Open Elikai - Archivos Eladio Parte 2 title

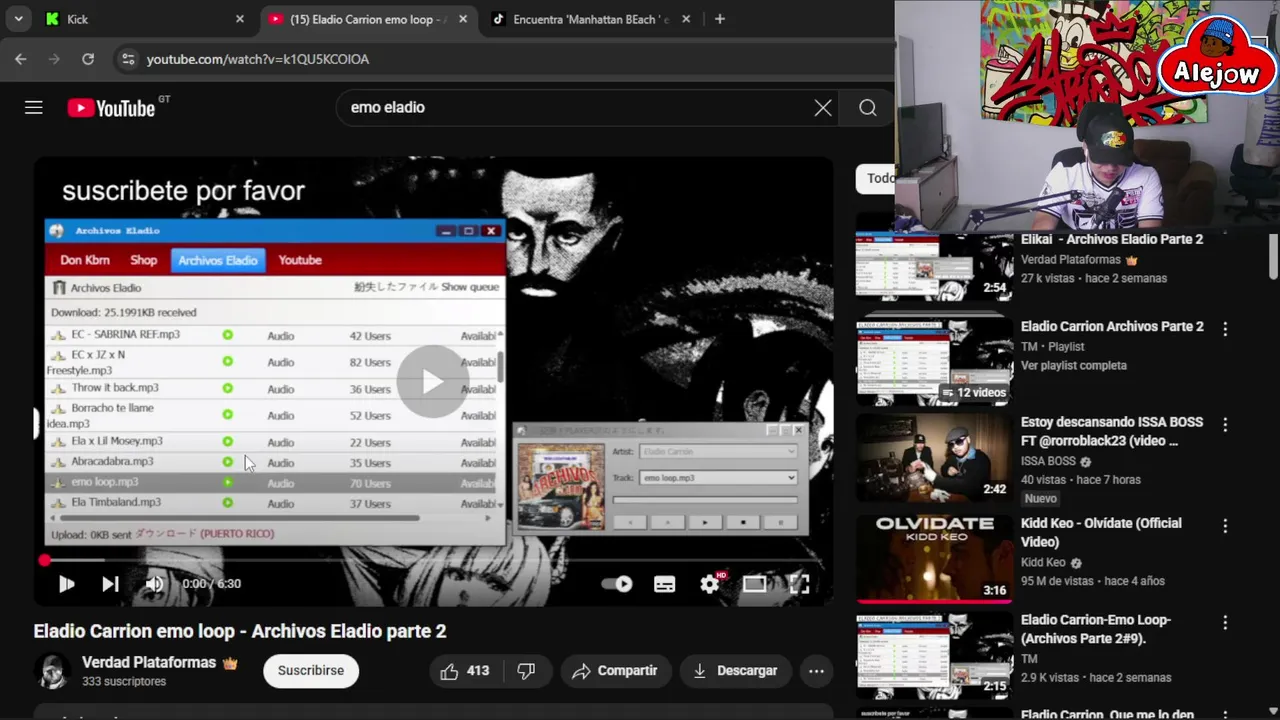(x=1112, y=240)
